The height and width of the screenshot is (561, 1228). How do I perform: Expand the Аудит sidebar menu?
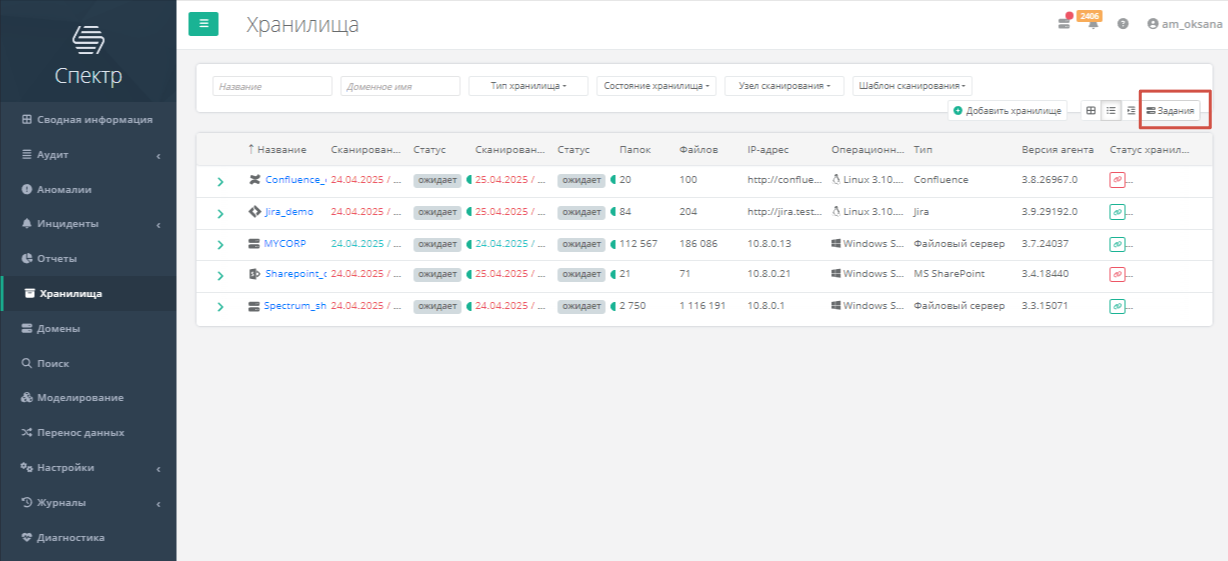[x=88, y=155]
